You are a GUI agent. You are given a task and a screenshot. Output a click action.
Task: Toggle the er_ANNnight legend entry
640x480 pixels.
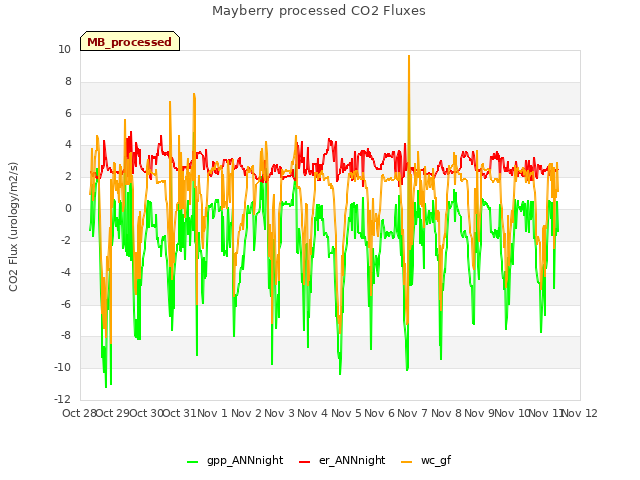pyautogui.click(x=342, y=460)
